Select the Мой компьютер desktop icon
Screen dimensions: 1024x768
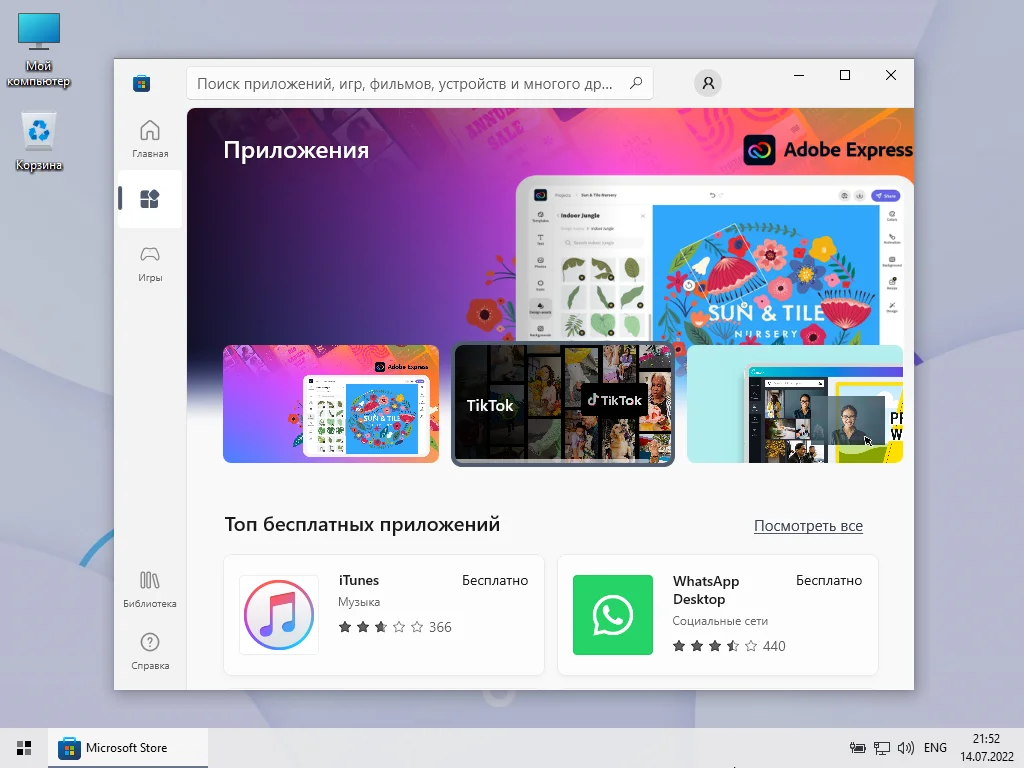pyautogui.click(x=39, y=50)
